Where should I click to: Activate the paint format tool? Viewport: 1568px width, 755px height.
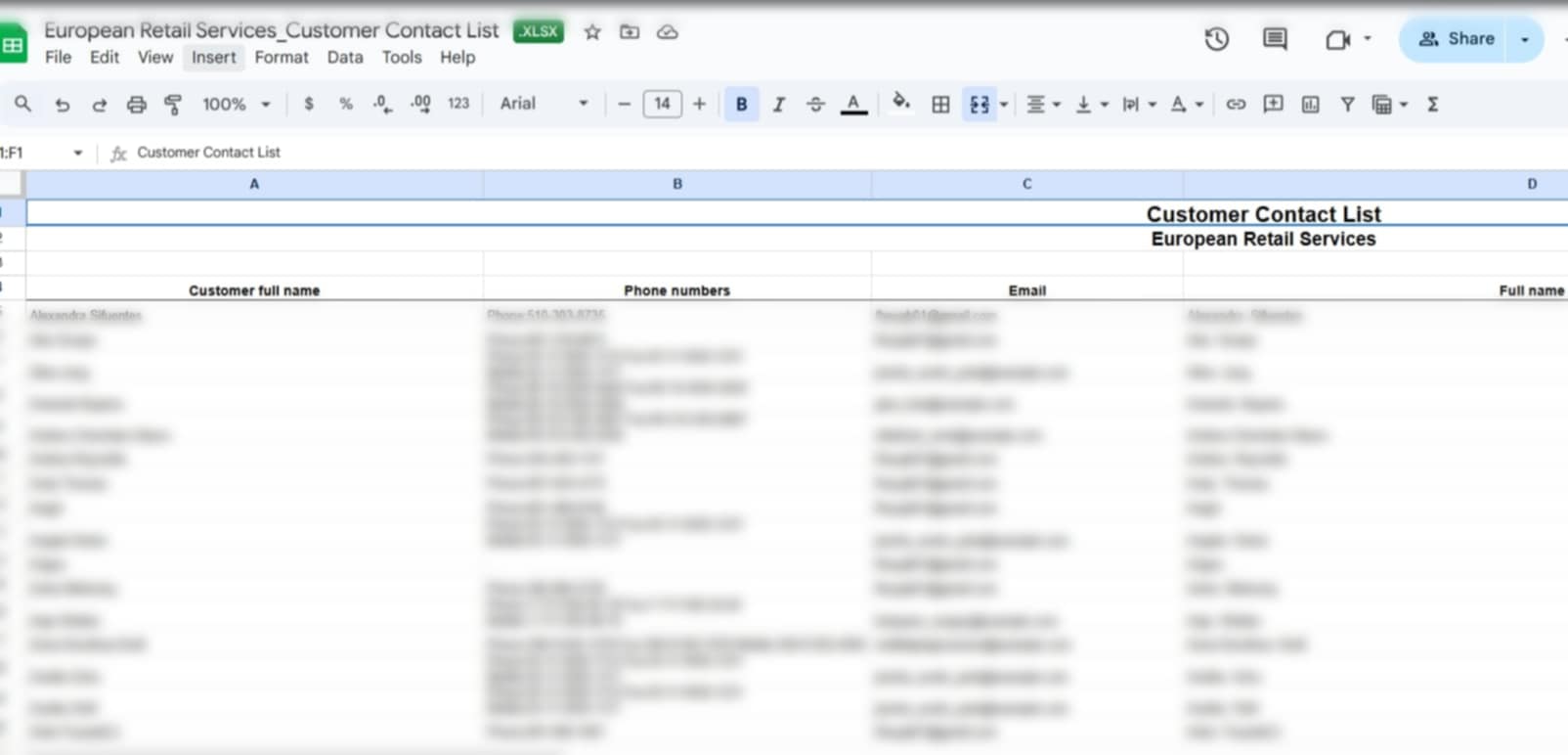[x=173, y=104]
